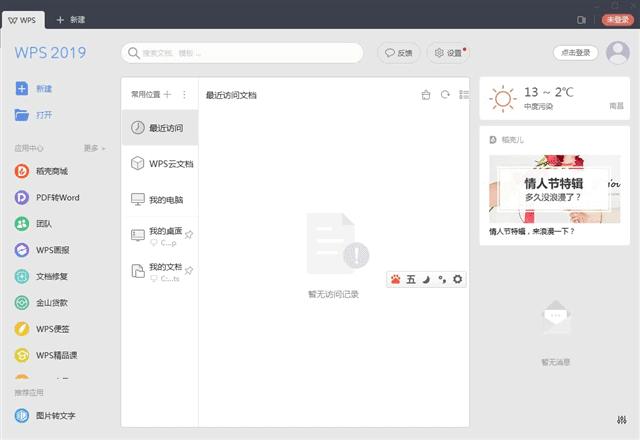Click the login pill button

click(x=576, y=53)
